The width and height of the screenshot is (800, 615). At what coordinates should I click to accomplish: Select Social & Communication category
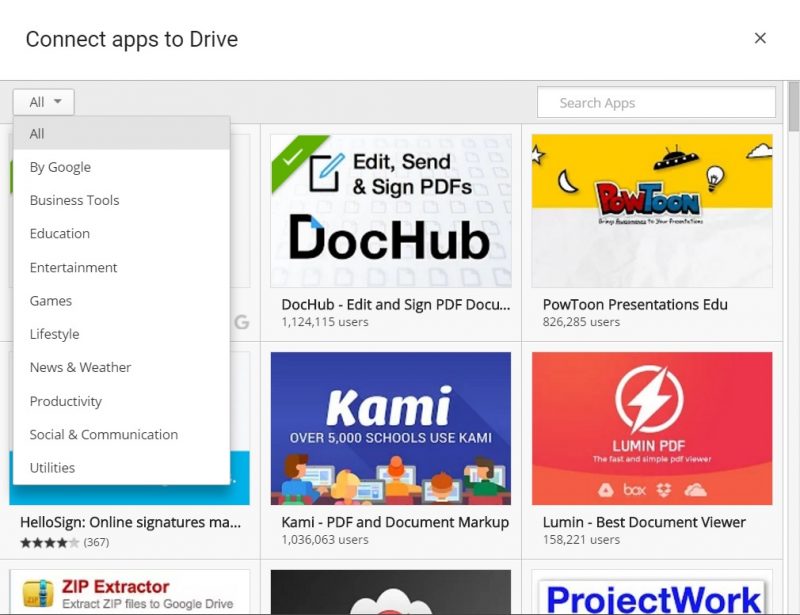coord(122,434)
